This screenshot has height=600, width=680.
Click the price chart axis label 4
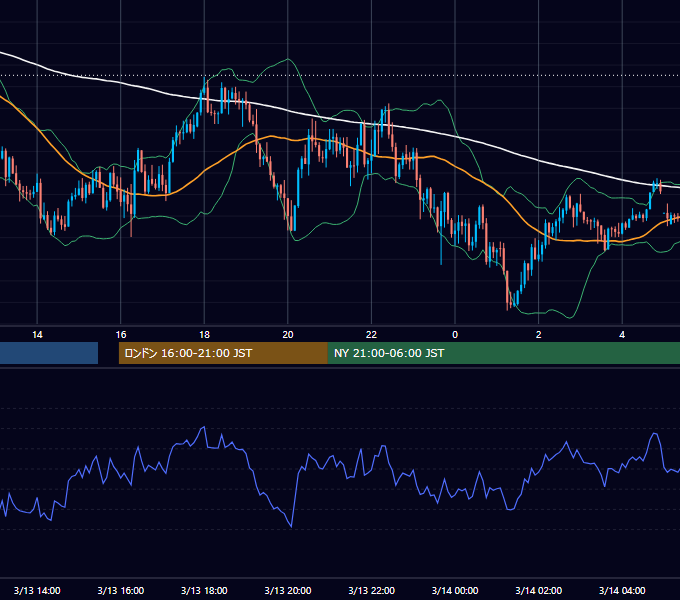click(622, 335)
